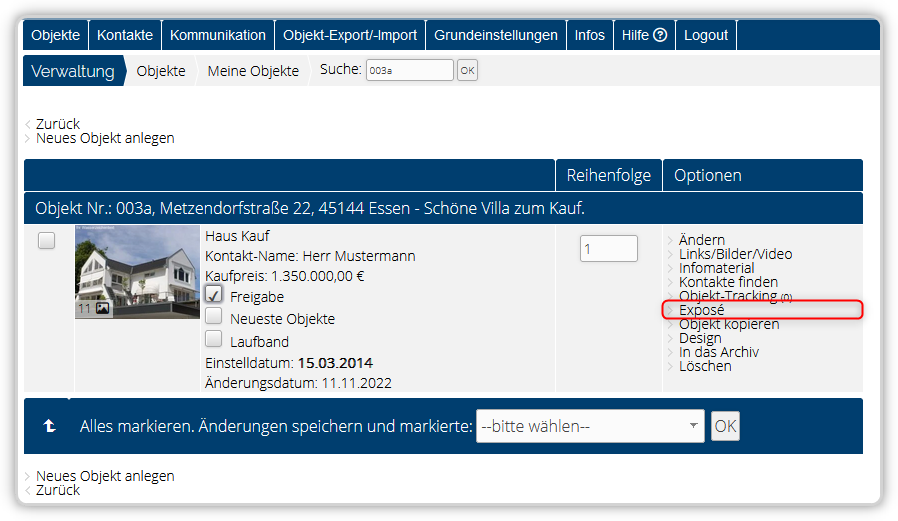Uncheck the Freigabe checkbox
This screenshot has height=521, width=898.
[x=214, y=294]
